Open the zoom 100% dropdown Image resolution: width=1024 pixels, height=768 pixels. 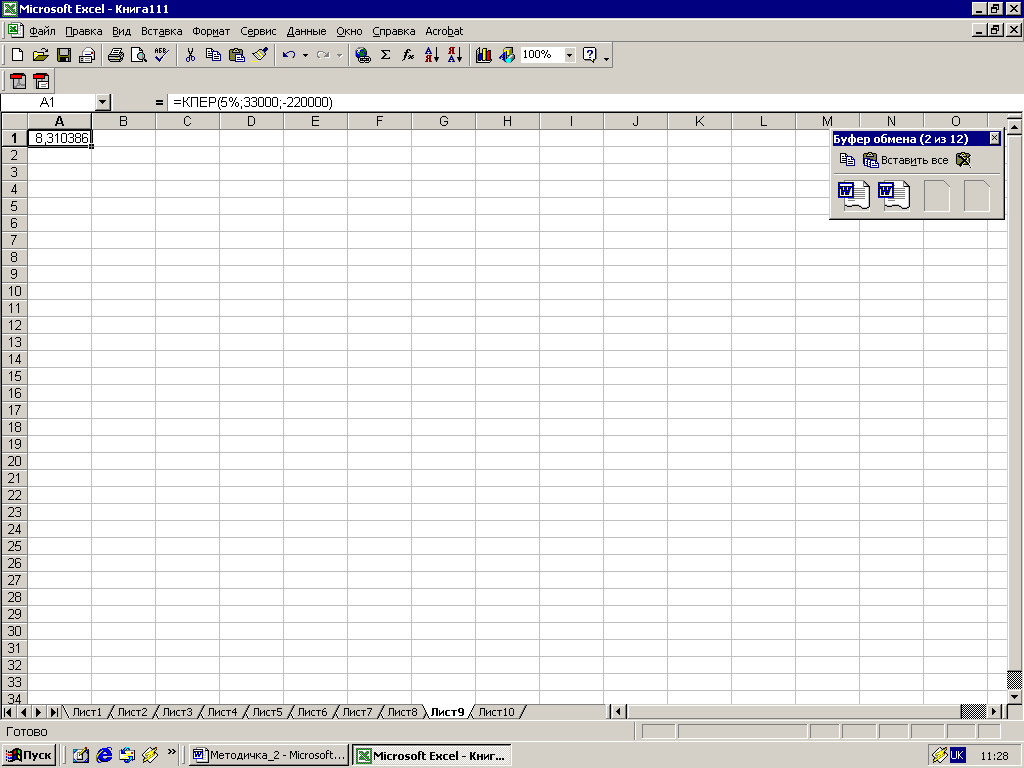tap(569, 56)
